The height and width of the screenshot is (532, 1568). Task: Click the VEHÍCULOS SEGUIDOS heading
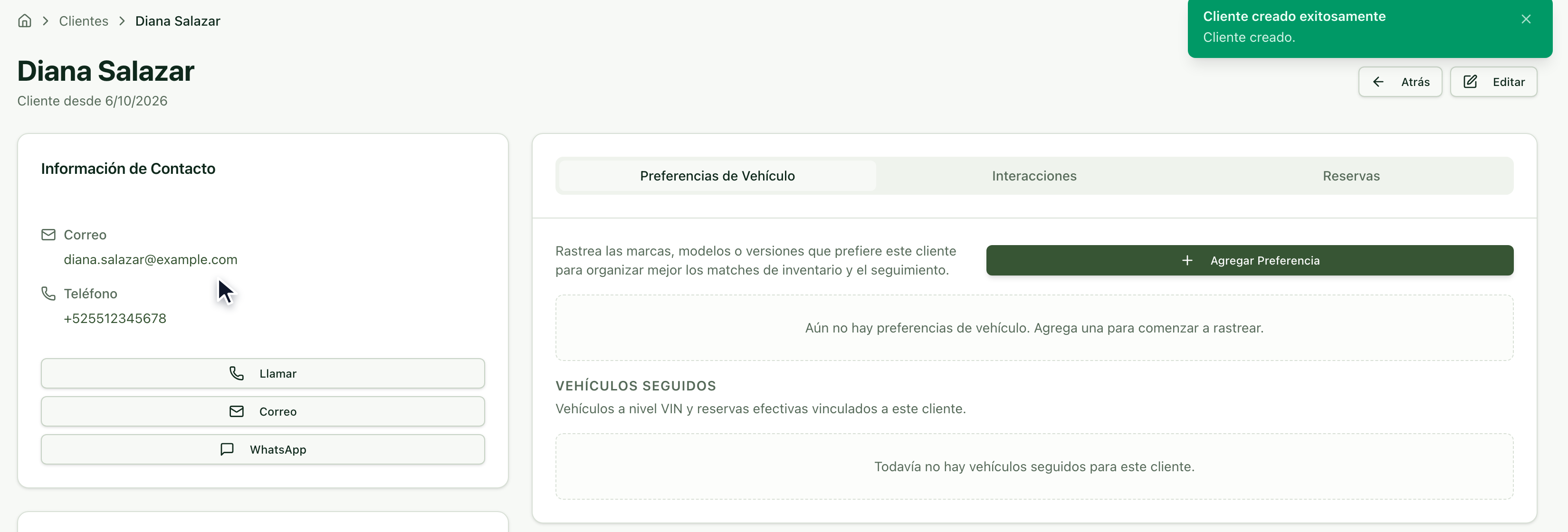pyautogui.click(x=635, y=386)
